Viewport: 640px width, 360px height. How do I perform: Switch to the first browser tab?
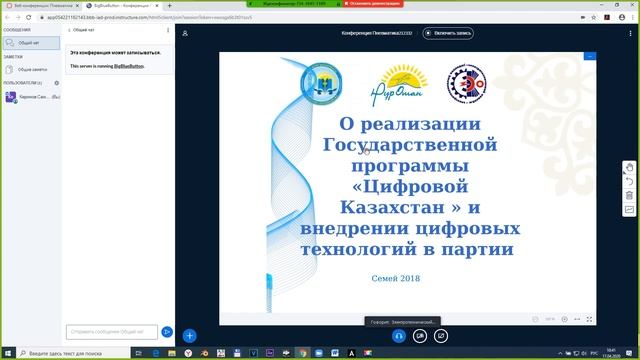(x=42, y=6)
